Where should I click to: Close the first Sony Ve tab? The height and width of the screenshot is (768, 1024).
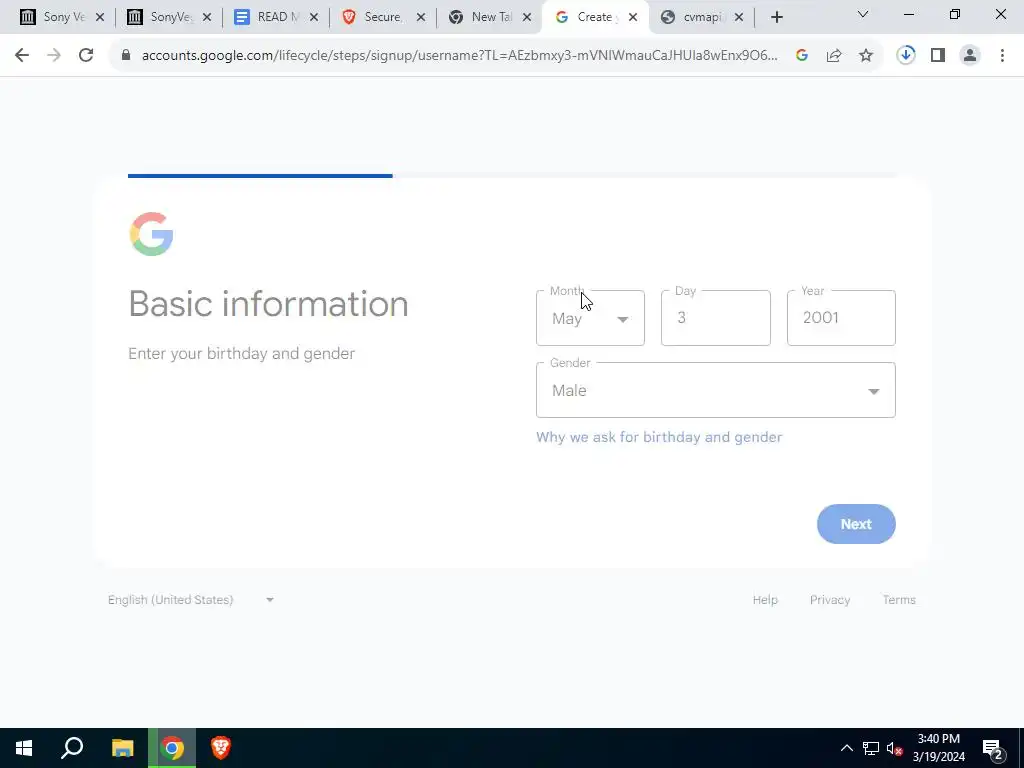click(x=100, y=18)
